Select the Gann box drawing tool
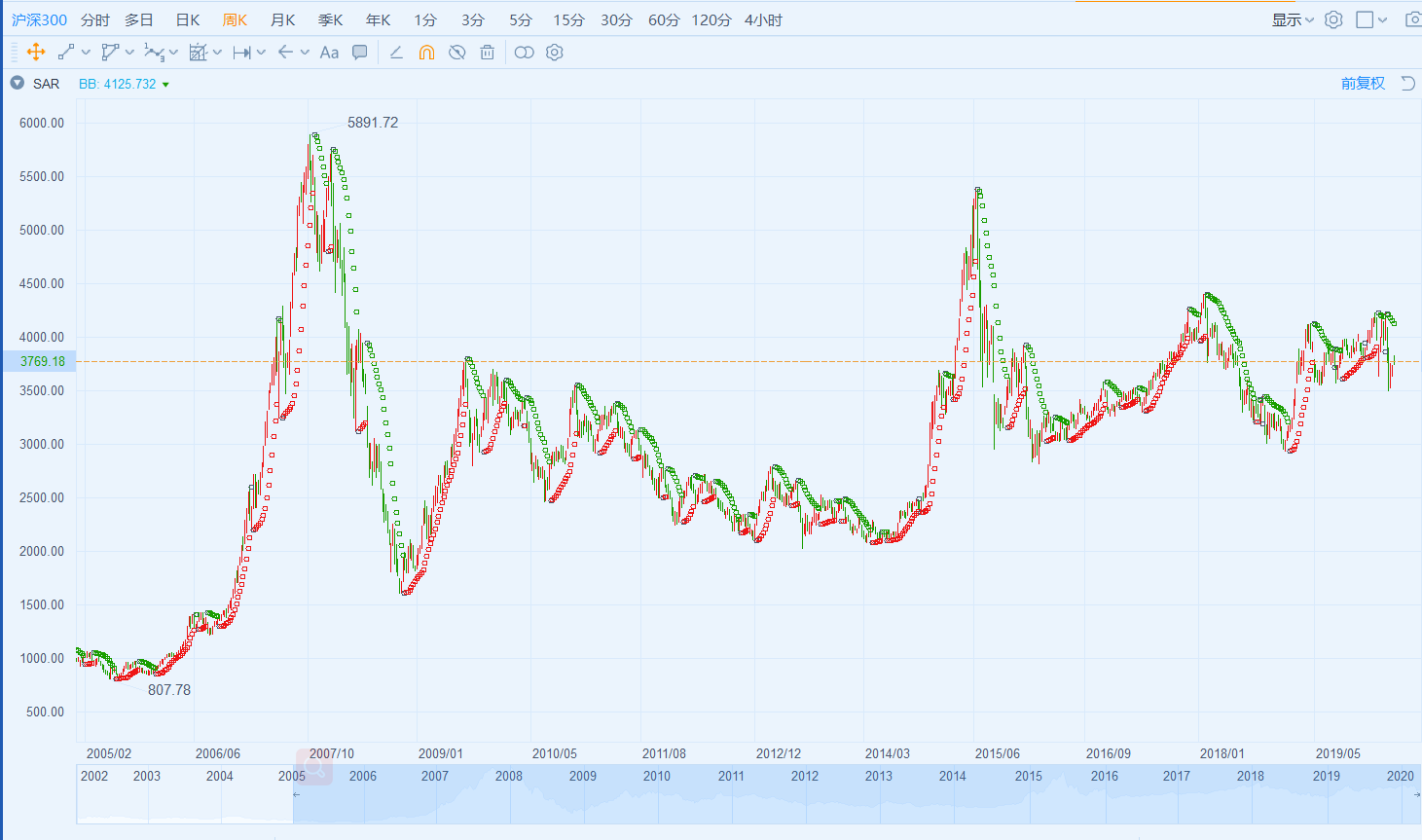1422x840 pixels. [x=198, y=53]
